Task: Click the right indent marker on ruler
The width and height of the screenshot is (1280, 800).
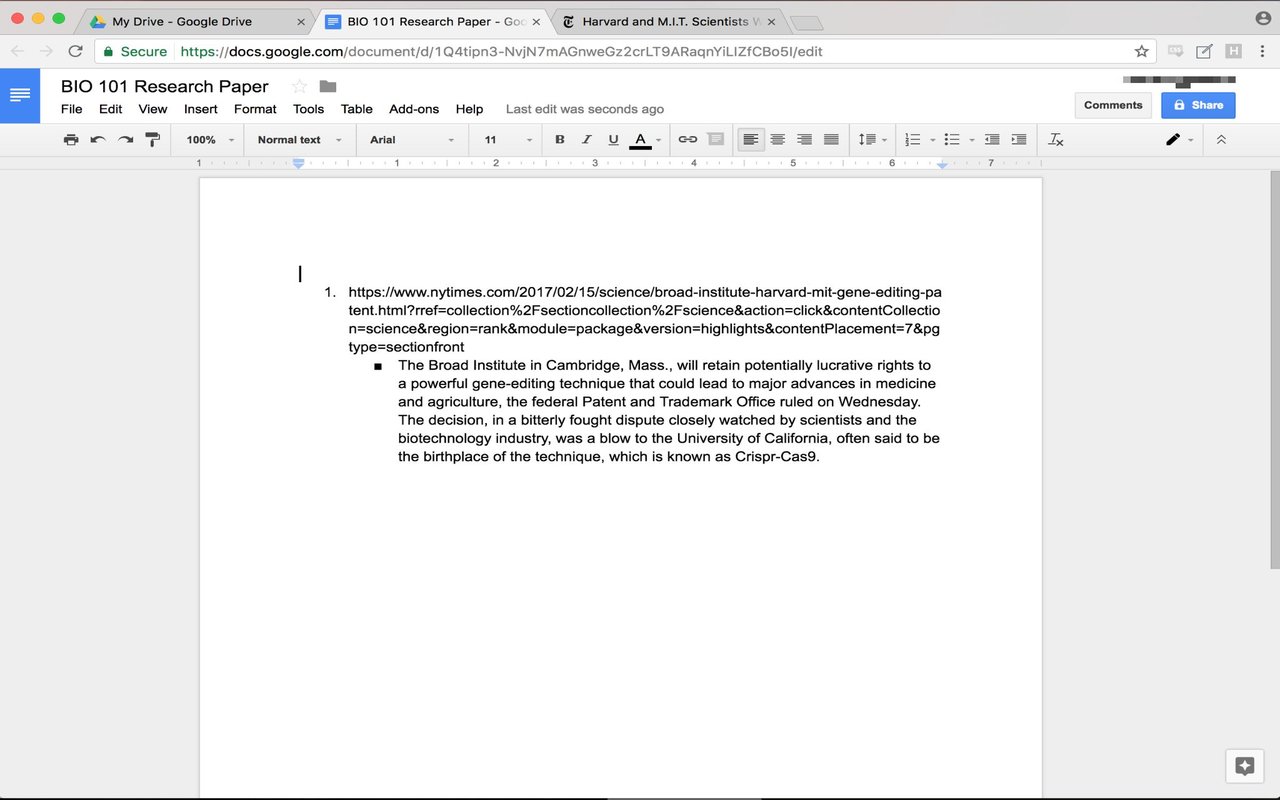Action: 942,164
